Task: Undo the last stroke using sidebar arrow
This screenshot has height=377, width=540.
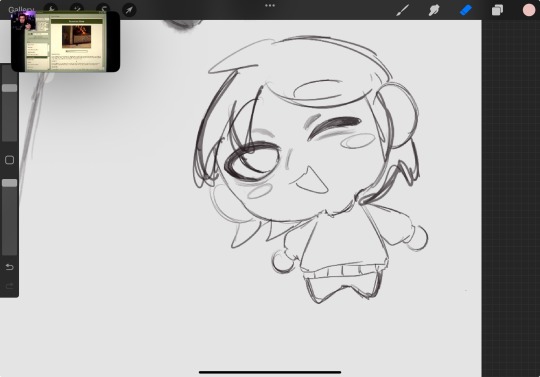Action: tap(10, 267)
